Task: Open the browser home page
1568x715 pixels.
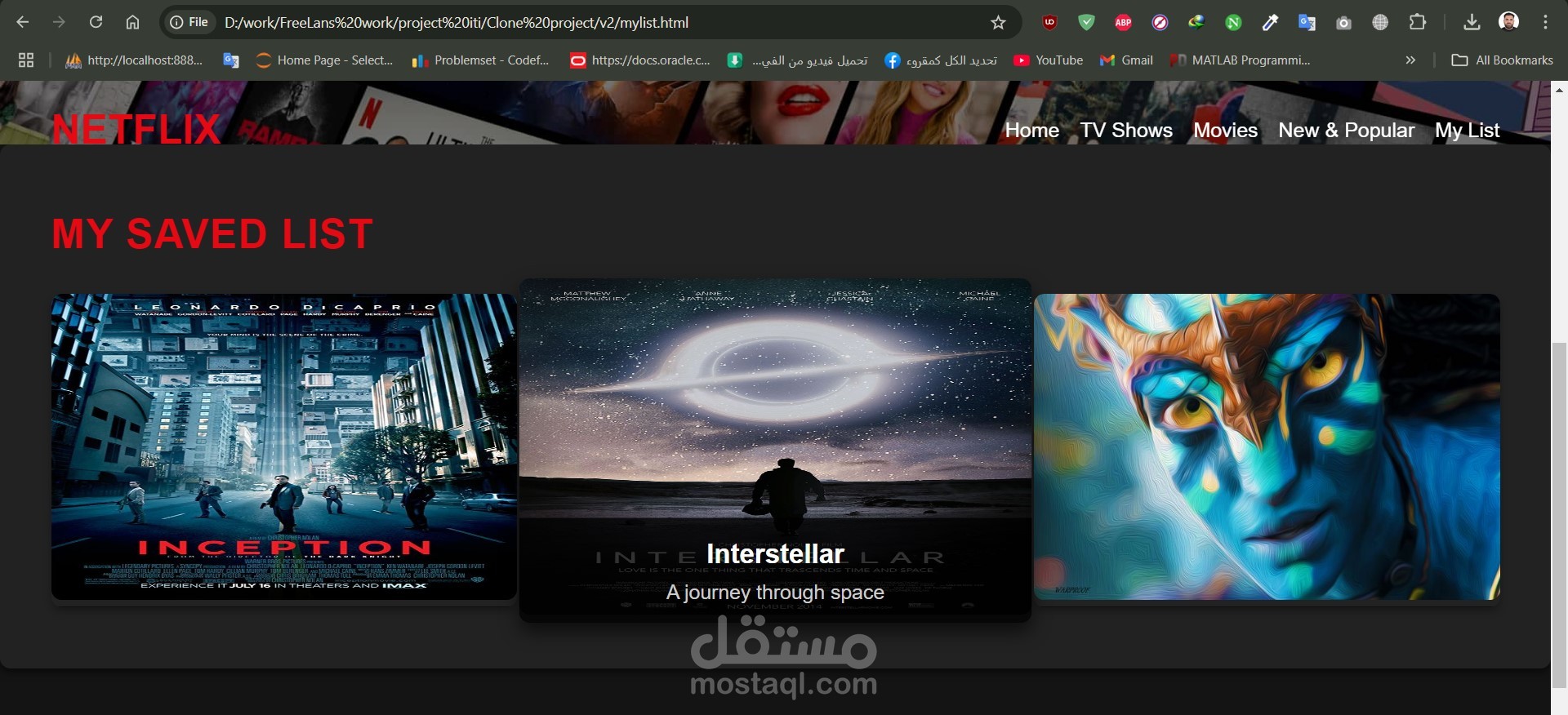Action: [132, 22]
